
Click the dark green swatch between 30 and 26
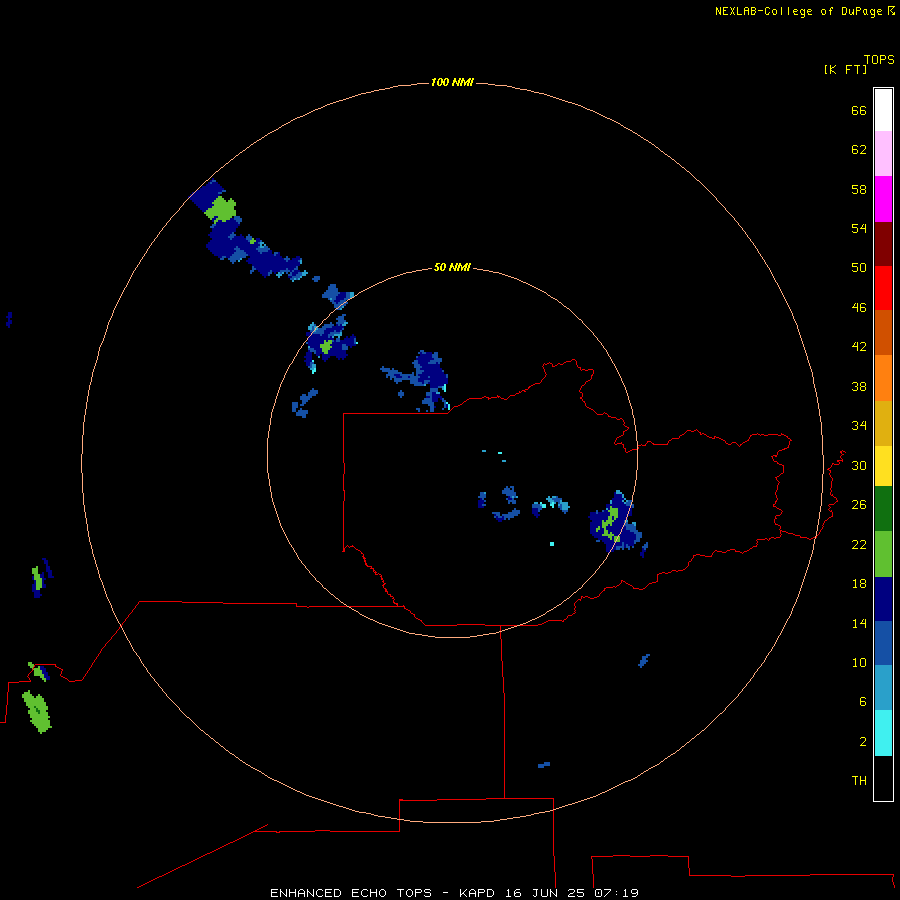pyautogui.click(x=883, y=509)
